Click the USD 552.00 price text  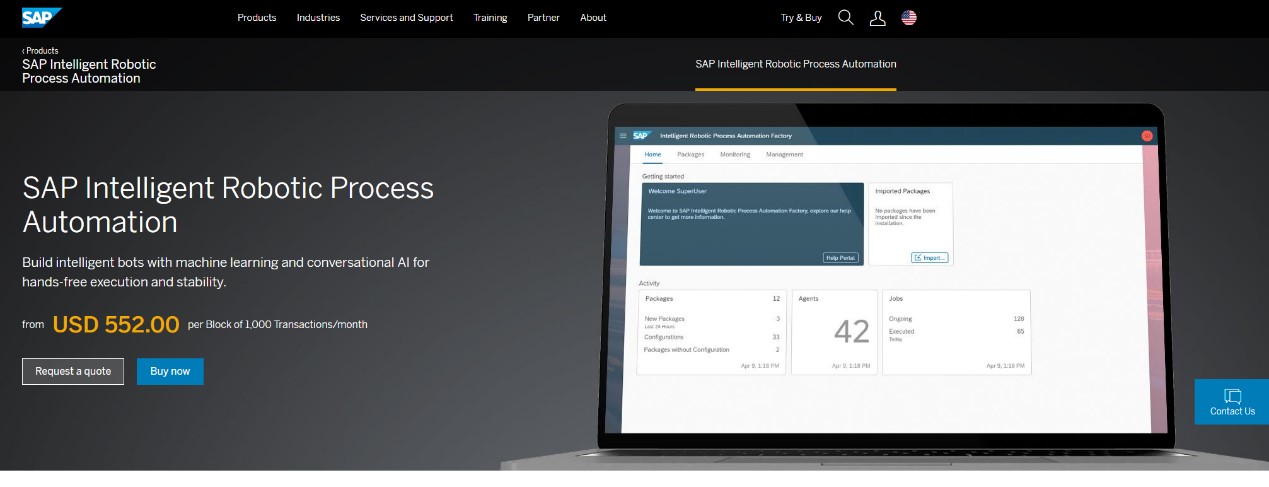coord(116,324)
